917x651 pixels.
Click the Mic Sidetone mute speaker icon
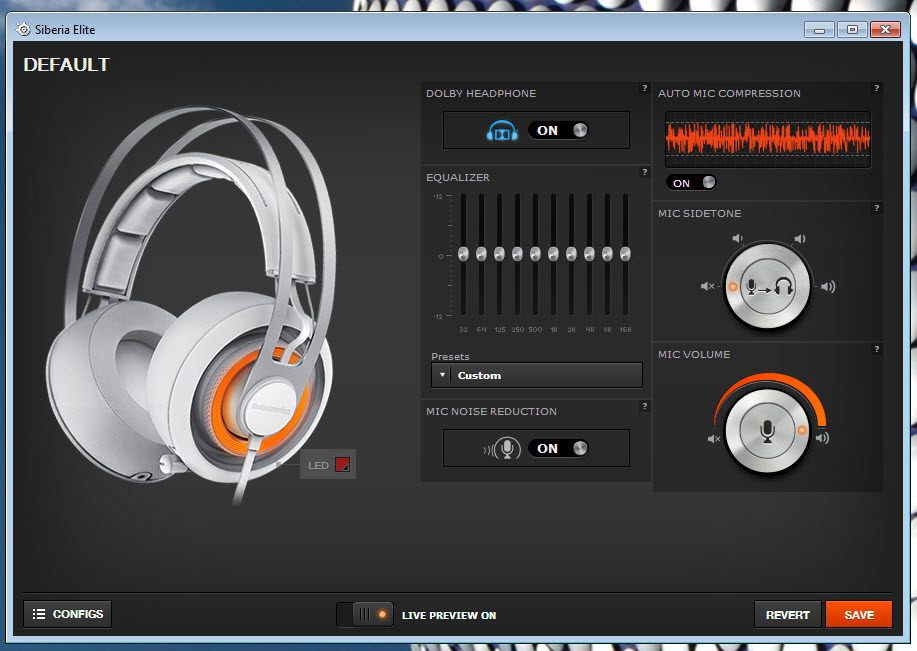point(708,286)
